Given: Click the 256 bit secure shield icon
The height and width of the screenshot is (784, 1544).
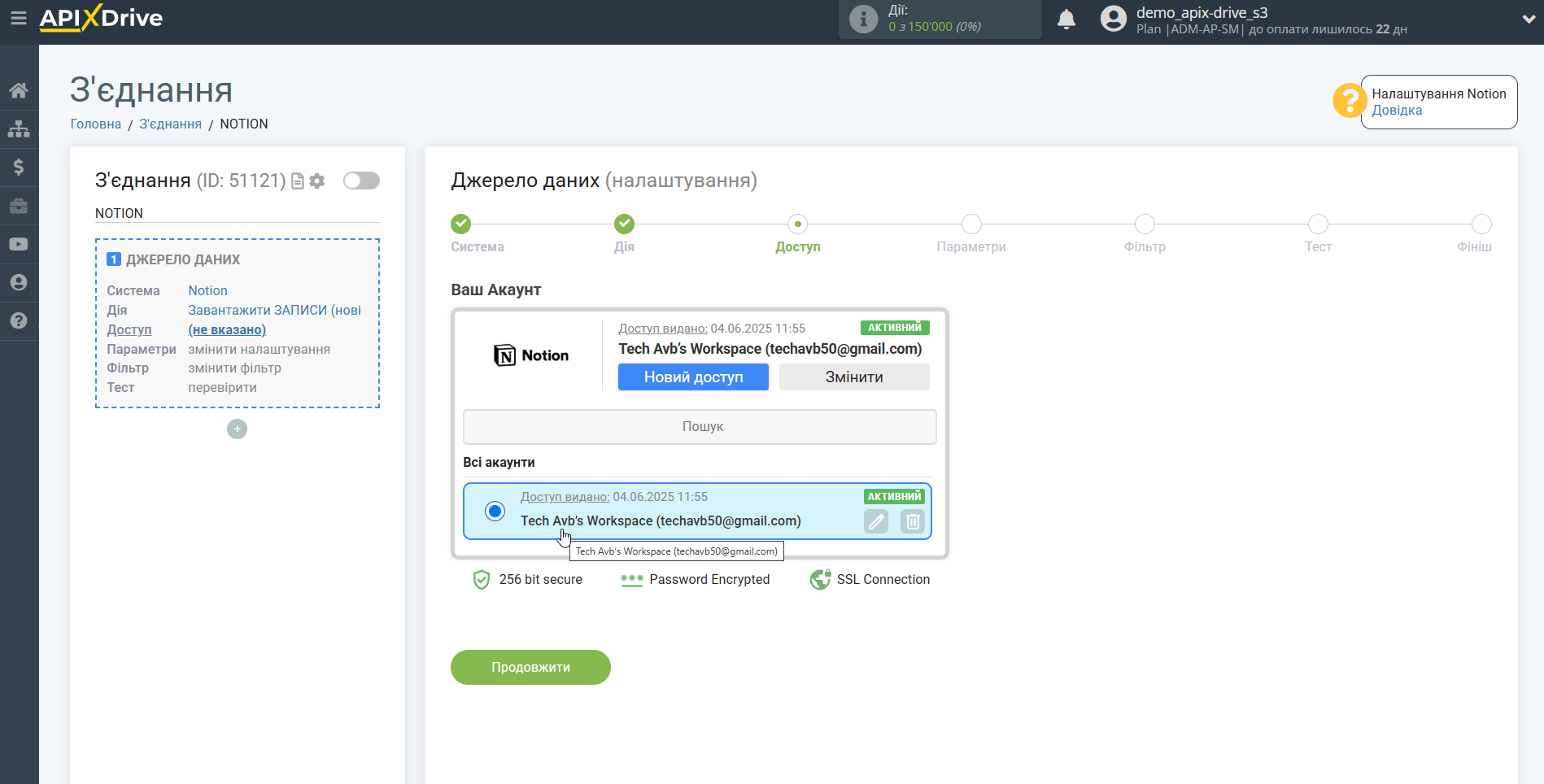Looking at the screenshot, I should 482,580.
